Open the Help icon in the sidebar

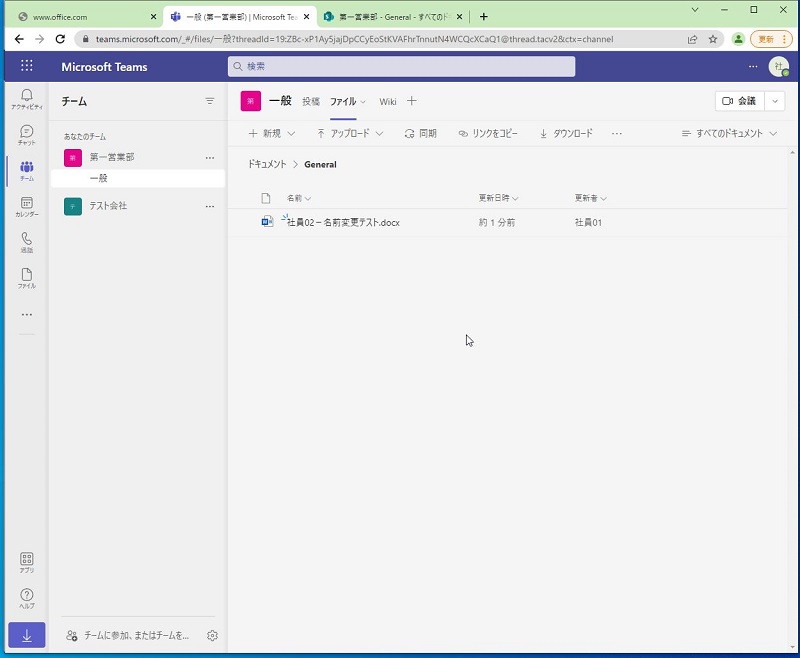pyautogui.click(x=27, y=598)
